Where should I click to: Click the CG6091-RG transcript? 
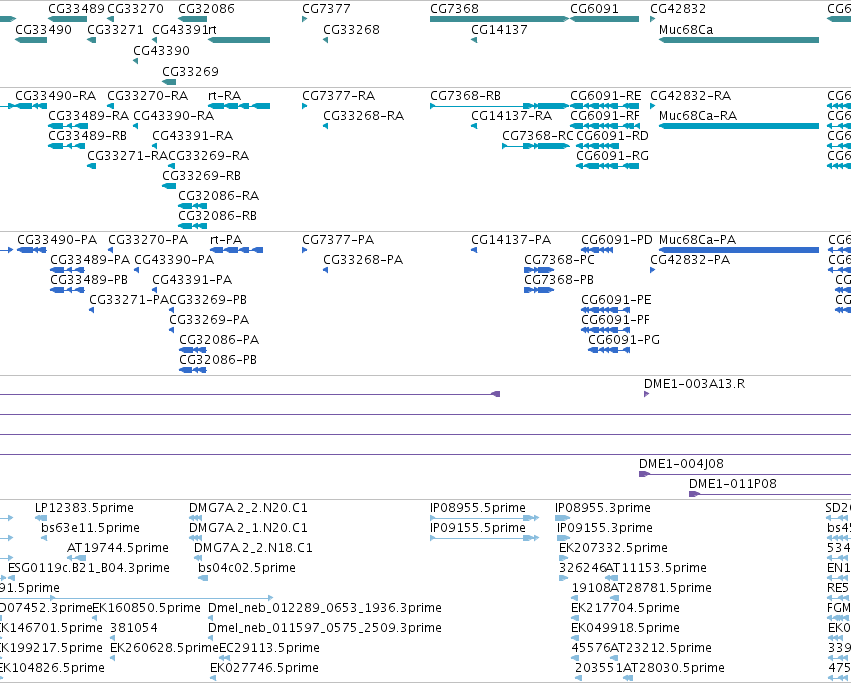[607, 166]
